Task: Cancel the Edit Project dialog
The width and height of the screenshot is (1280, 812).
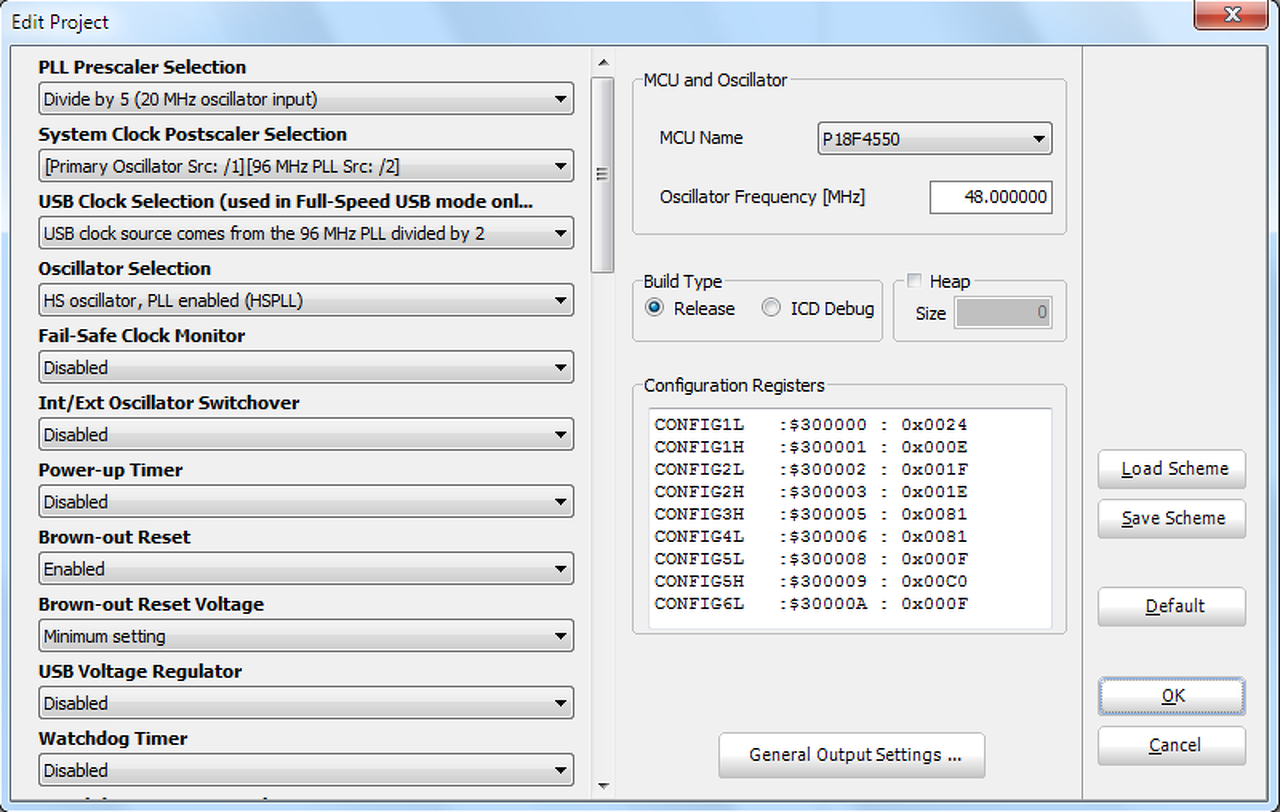Action: pos(1172,745)
